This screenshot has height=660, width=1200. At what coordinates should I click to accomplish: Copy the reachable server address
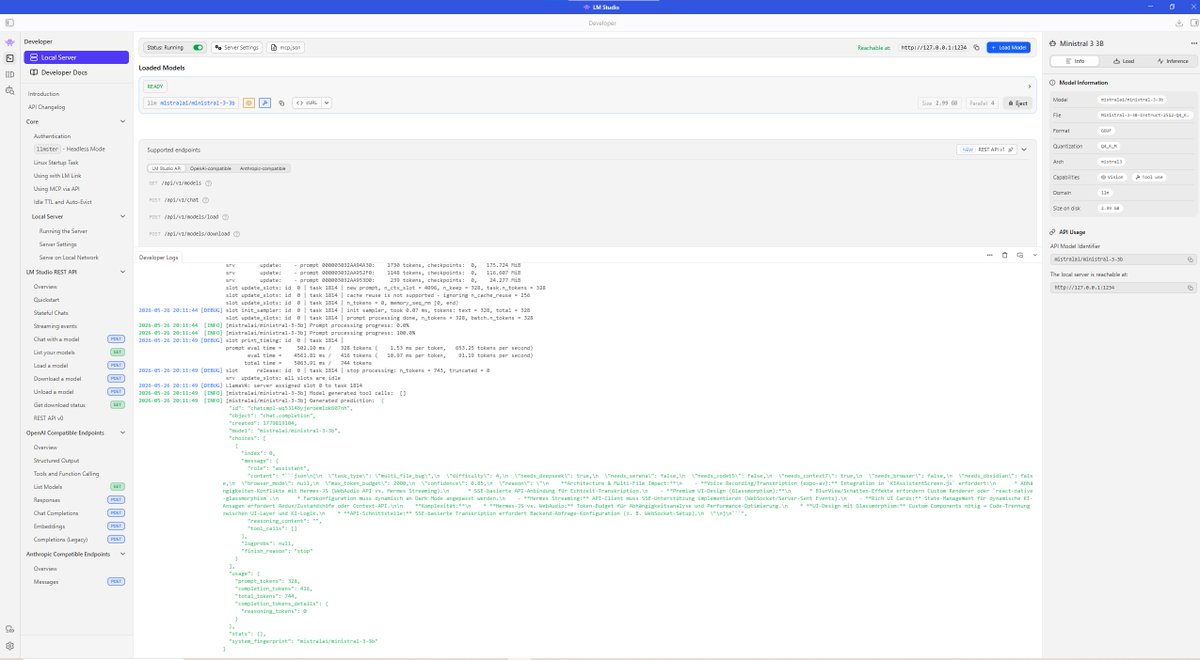coord(976,47)
